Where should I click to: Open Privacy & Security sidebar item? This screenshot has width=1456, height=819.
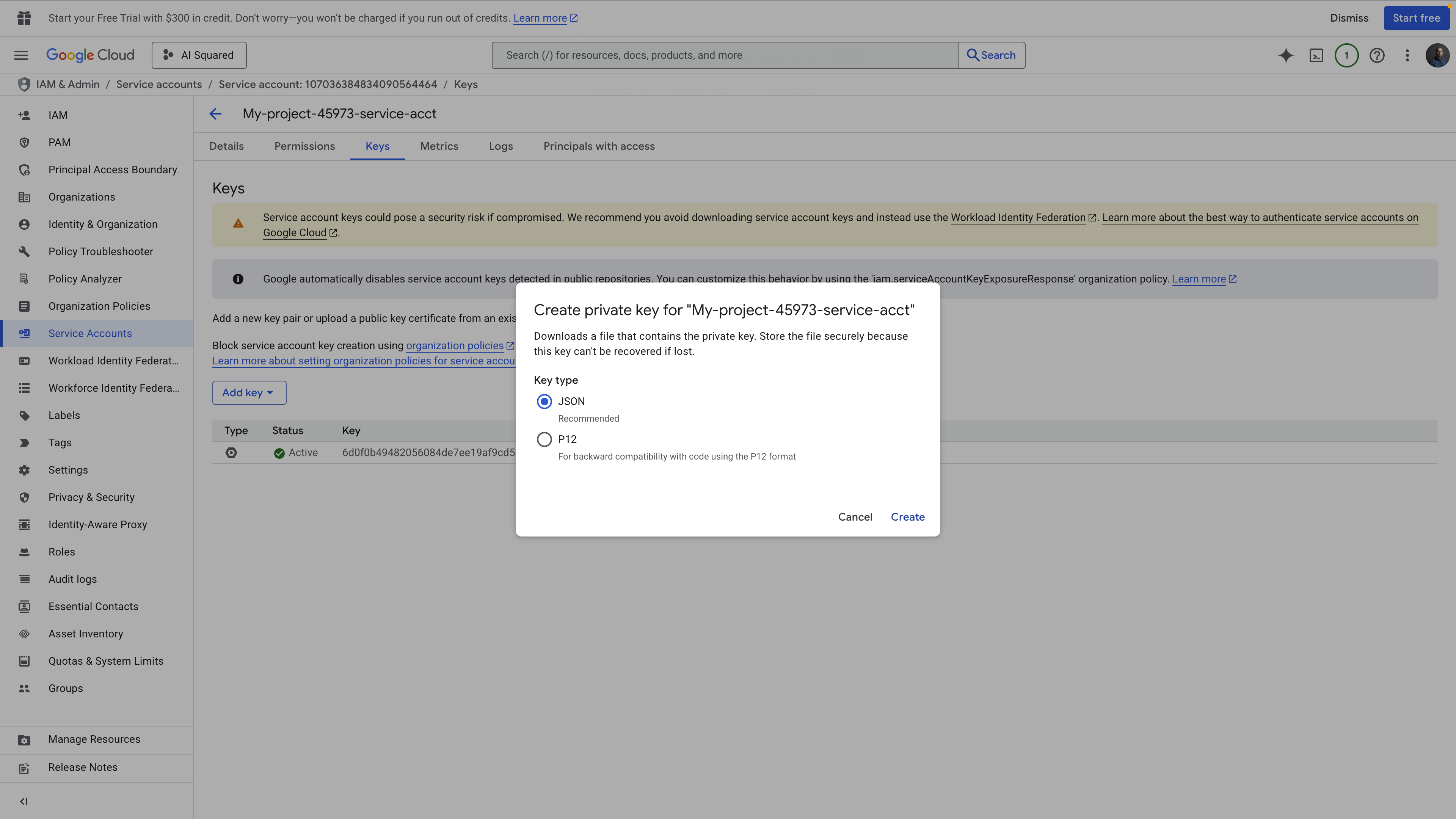[x=97, y=497]
